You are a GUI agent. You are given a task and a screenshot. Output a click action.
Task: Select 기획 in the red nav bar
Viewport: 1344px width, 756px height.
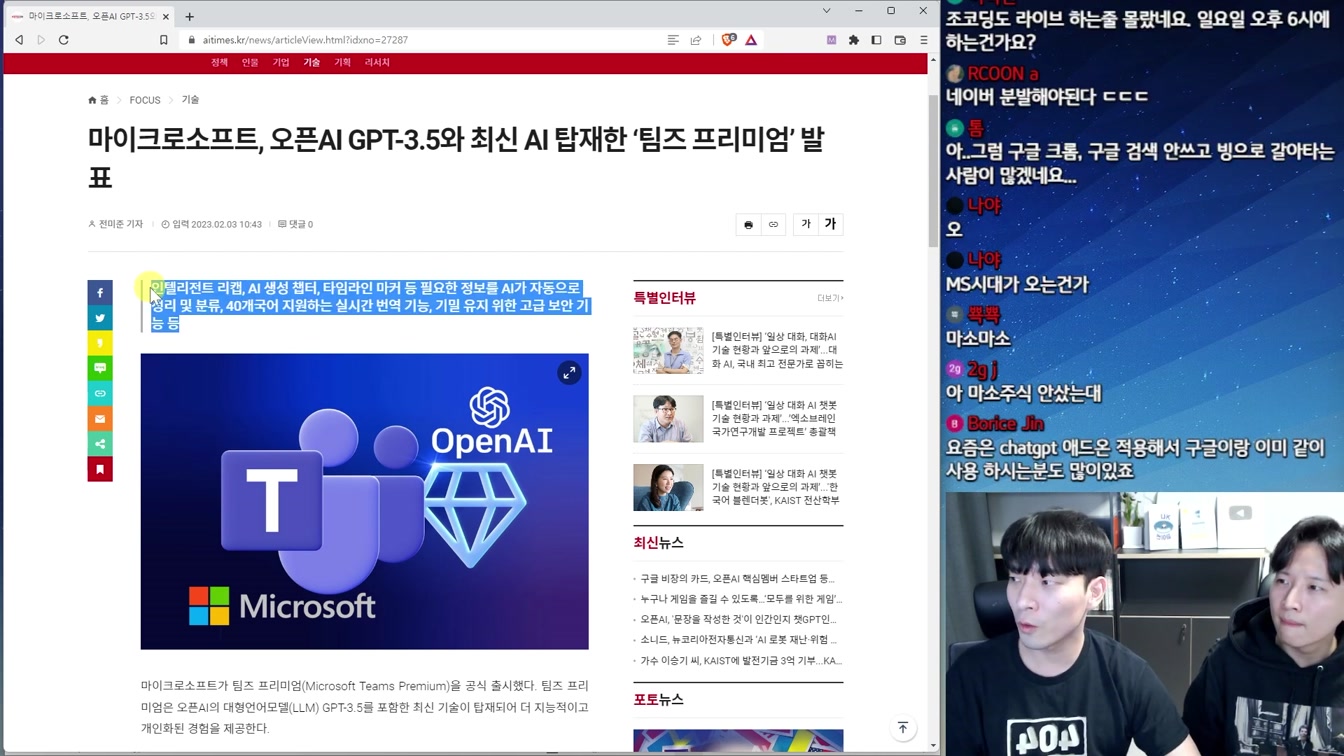pos(343,62)
